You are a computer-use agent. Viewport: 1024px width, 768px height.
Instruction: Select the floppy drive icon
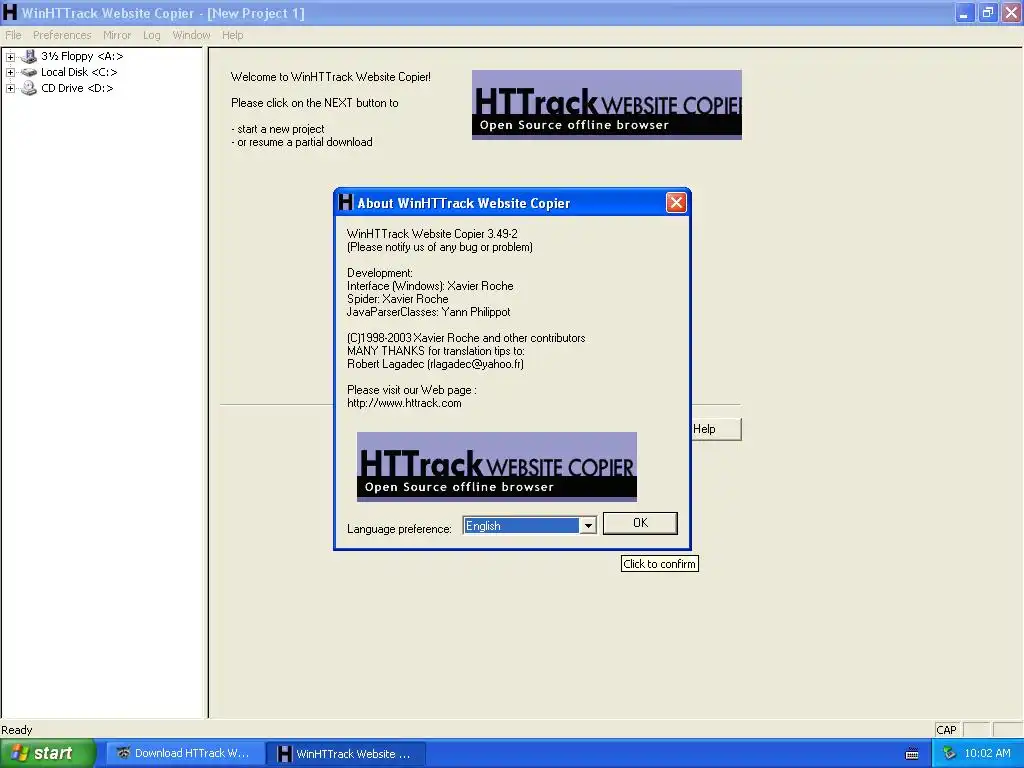tap(29, 56)
